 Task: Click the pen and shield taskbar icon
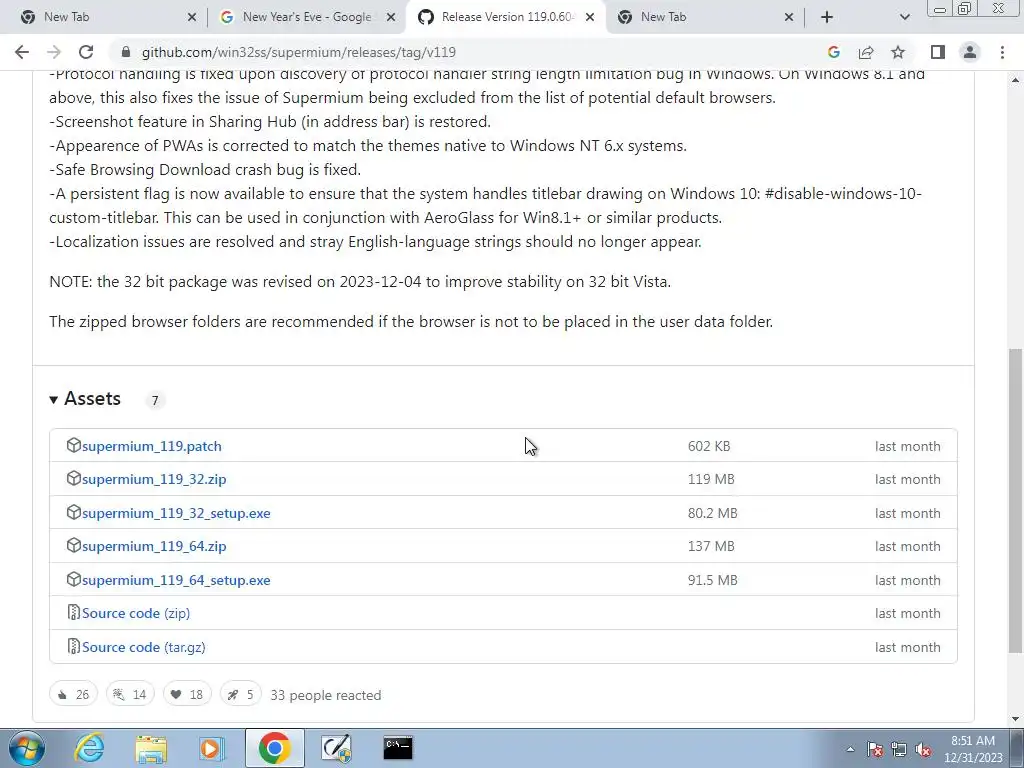pos(336,748)
